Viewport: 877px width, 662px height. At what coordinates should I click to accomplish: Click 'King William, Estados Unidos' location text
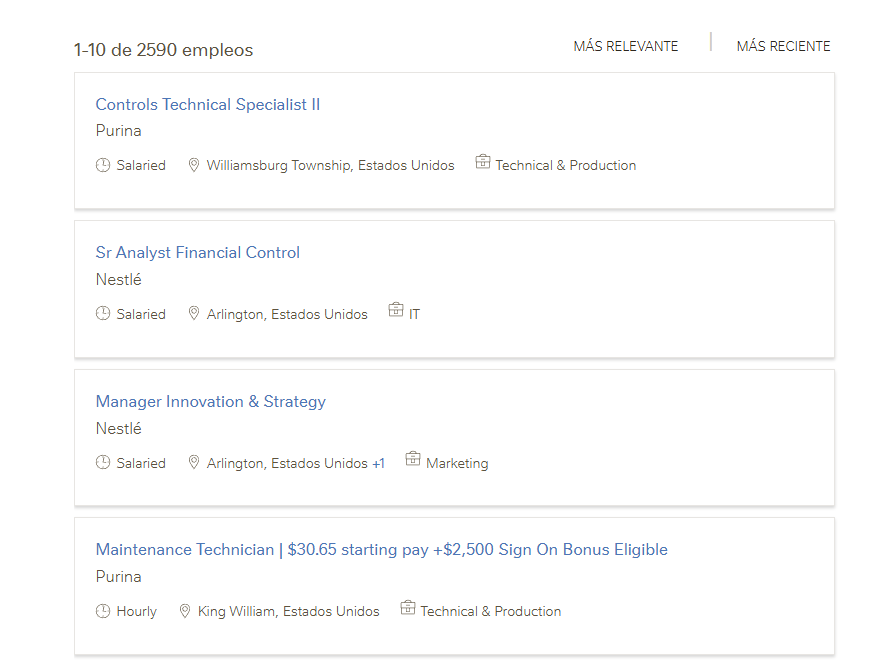(x=289, y=611)
